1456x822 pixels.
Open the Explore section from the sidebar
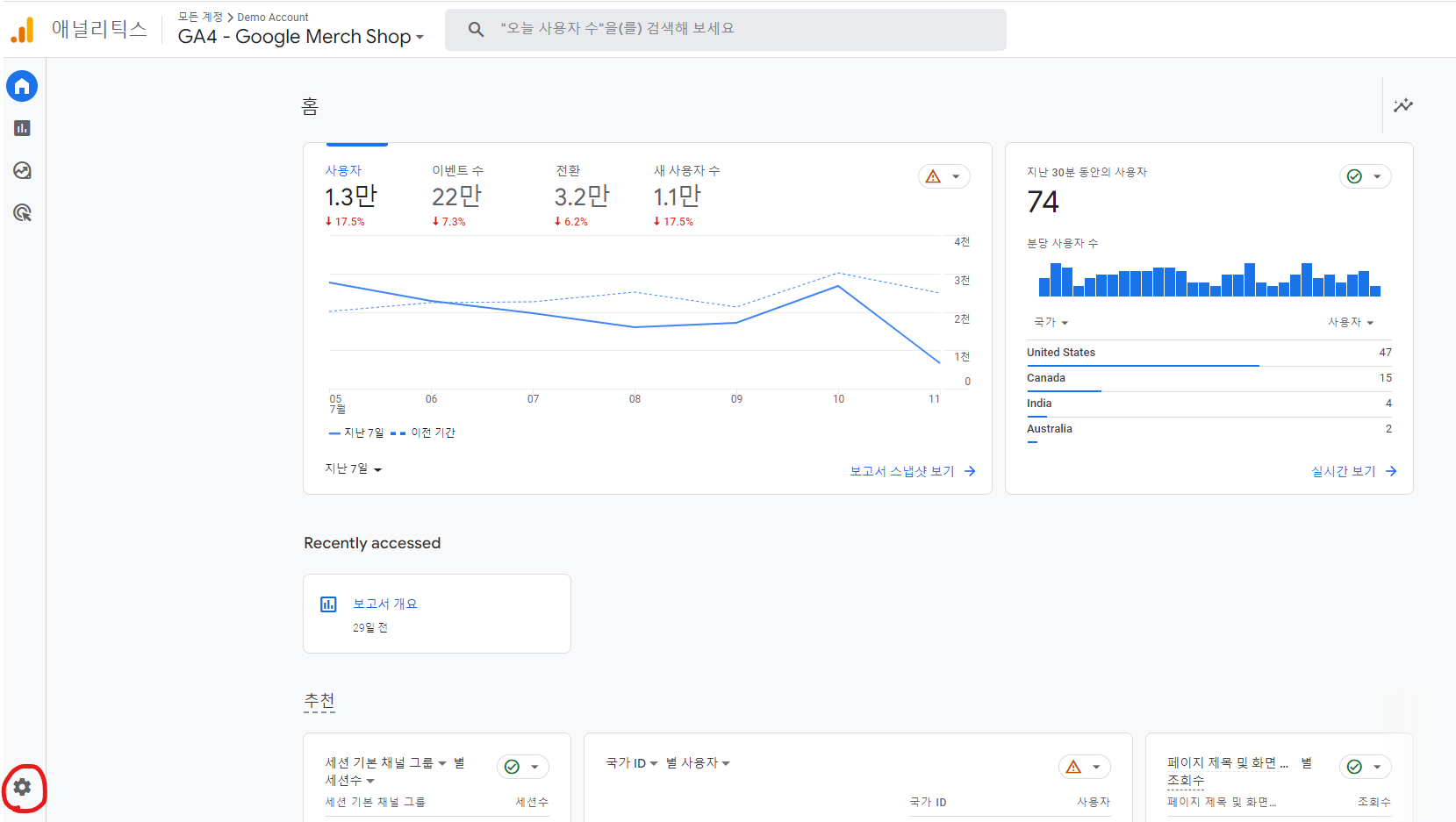[21, 170]
